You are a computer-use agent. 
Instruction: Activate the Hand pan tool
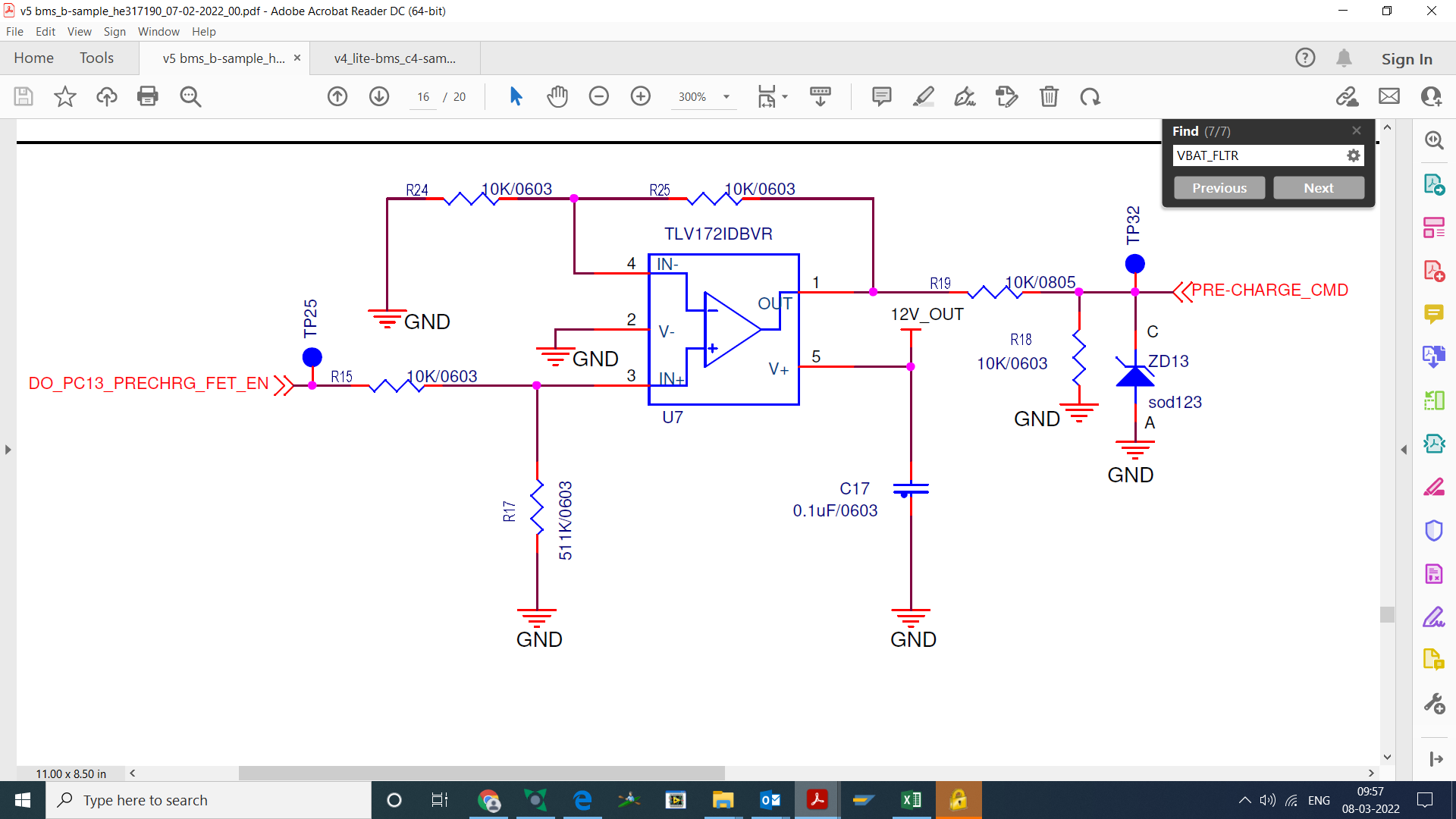pos(557,96)
